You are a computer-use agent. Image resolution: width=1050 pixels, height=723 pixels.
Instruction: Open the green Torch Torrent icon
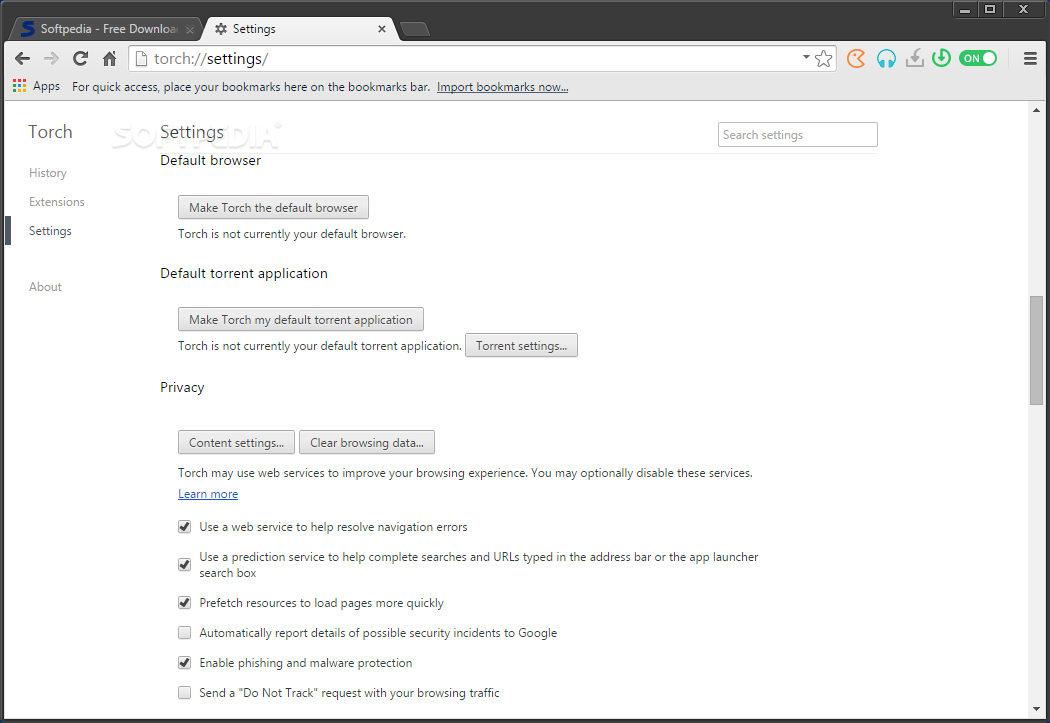click(x=942, y=59)
